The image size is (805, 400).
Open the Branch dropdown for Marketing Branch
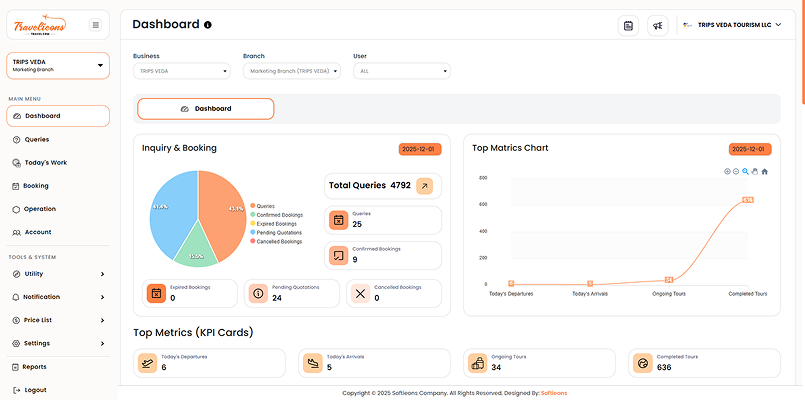[291, 71]
